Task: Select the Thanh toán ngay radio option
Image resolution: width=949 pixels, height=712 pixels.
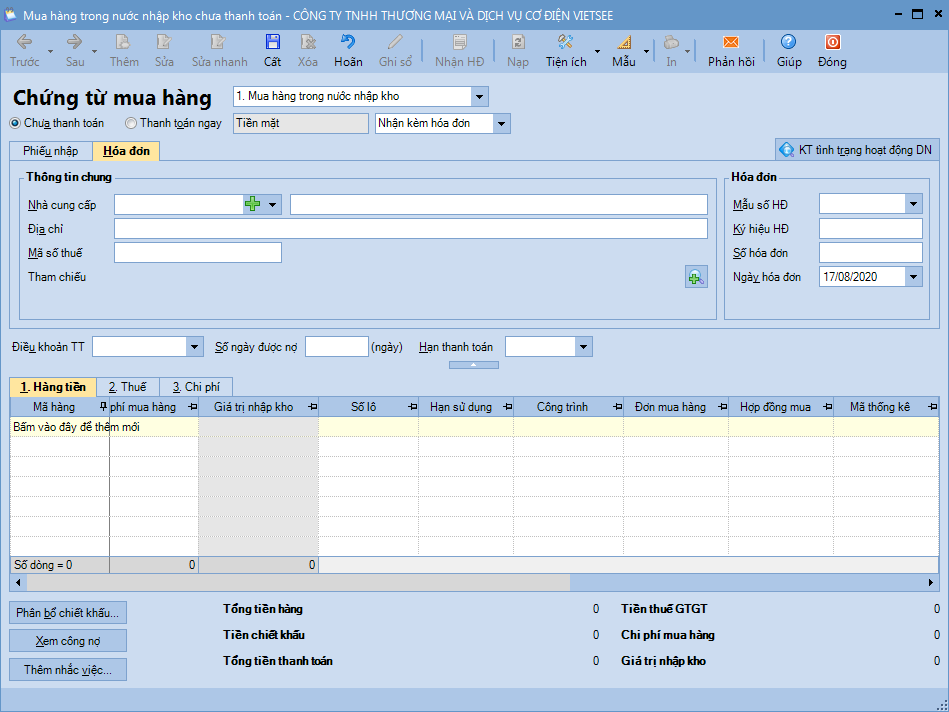Action: (x=131, y=124)
